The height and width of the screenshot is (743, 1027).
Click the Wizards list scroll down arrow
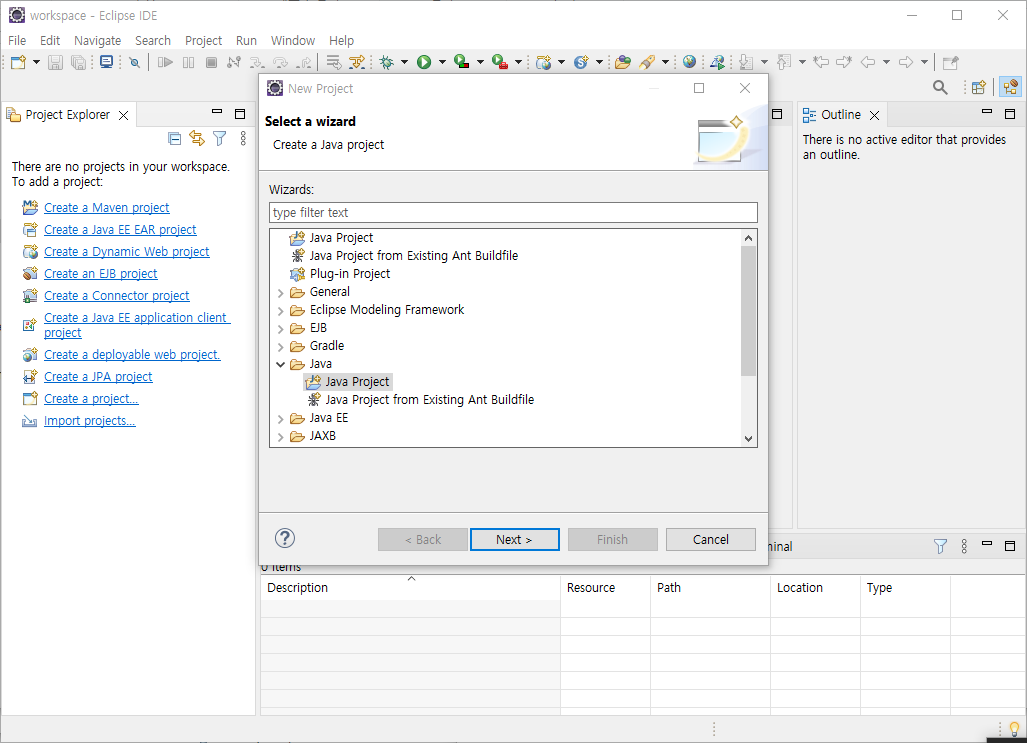click(748, 439)
